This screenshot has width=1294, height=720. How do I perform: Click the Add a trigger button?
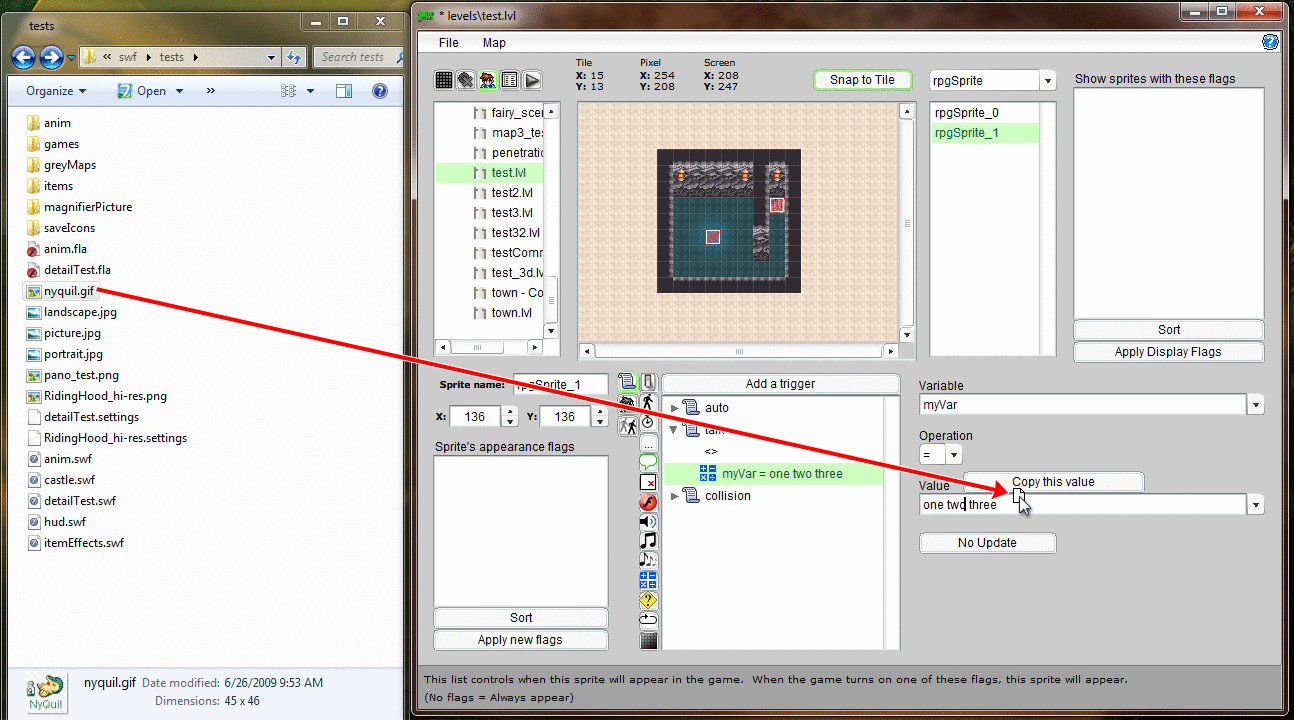coord(780,384)
